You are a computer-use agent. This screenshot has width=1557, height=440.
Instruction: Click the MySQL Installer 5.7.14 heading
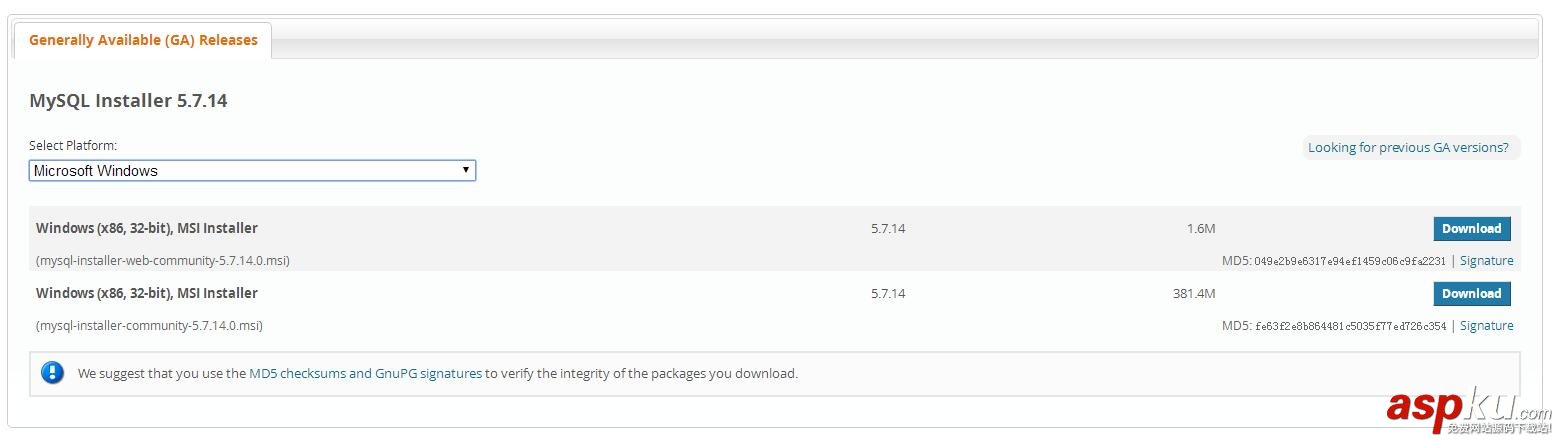pyautogui.click(x=128, y=101)
